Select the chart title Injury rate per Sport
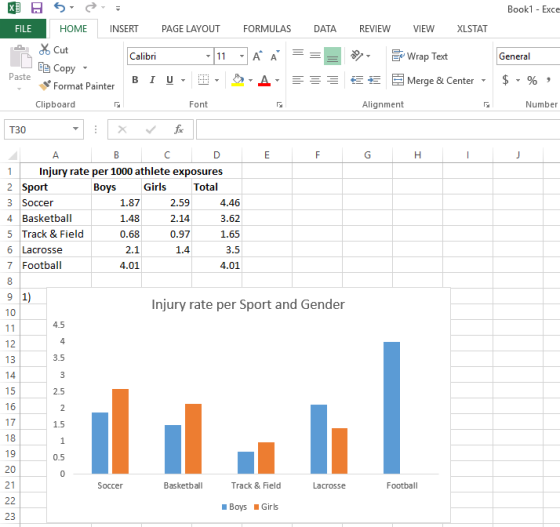560x527 pixels. tap(248, 304)
